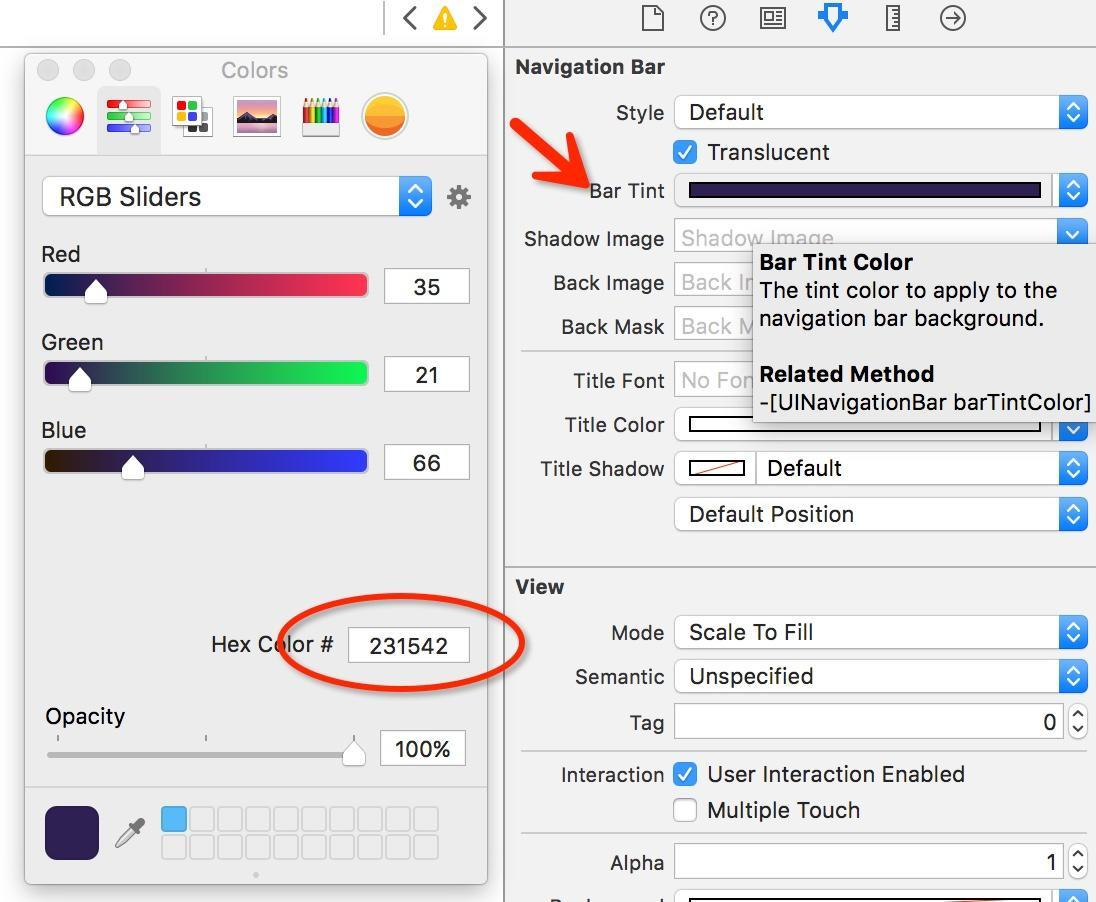Go to next issue arrow
This screenshot has height=902, width=1096.
480,18
